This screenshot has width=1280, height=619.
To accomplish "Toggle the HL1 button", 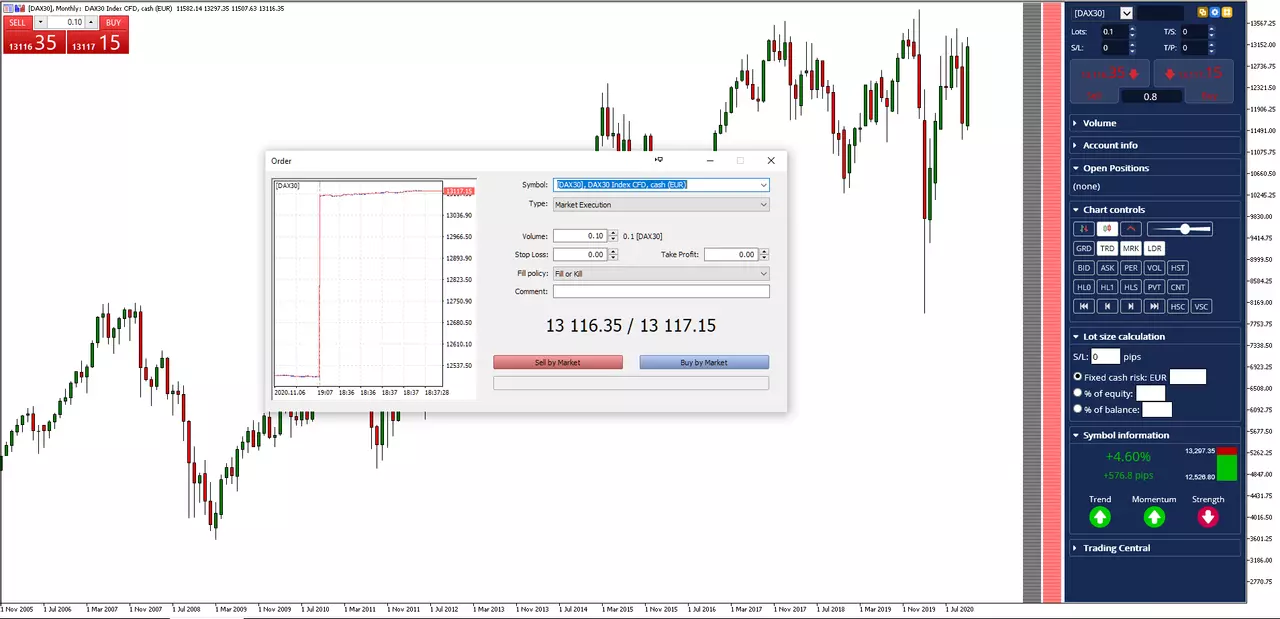I will (1107, 287).
